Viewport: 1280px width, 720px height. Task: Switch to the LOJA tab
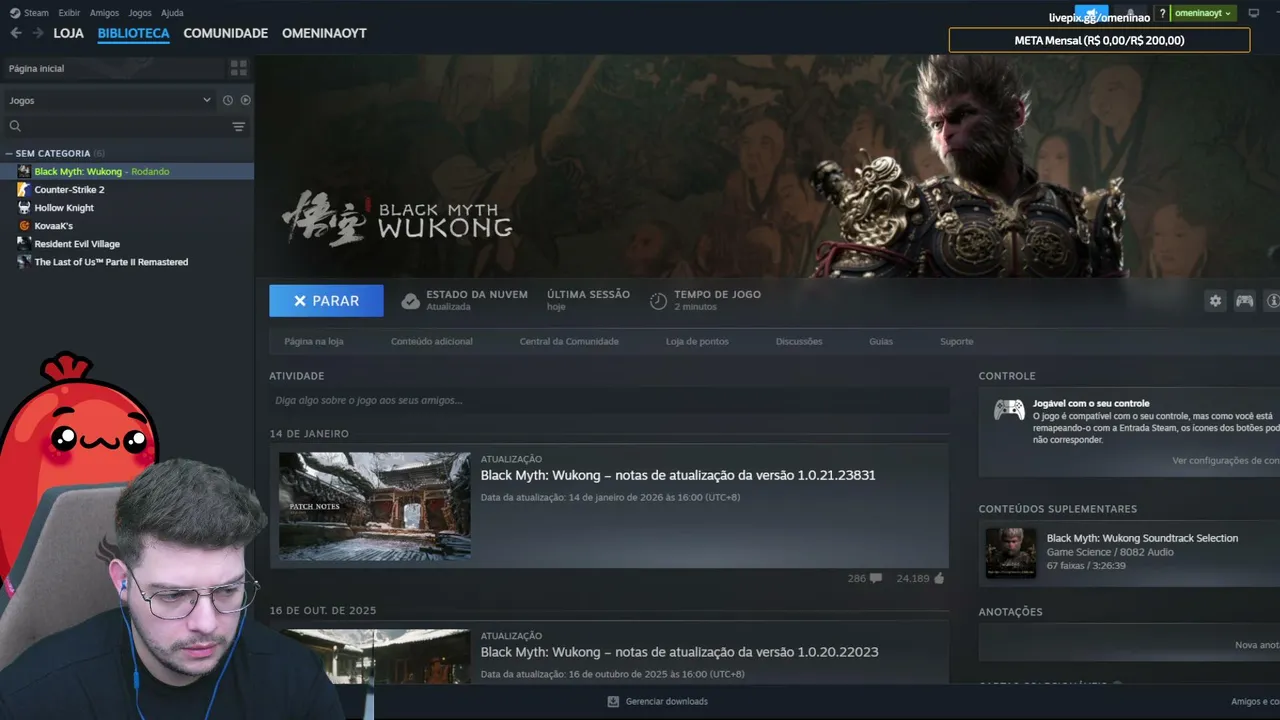tap(69, 33)
